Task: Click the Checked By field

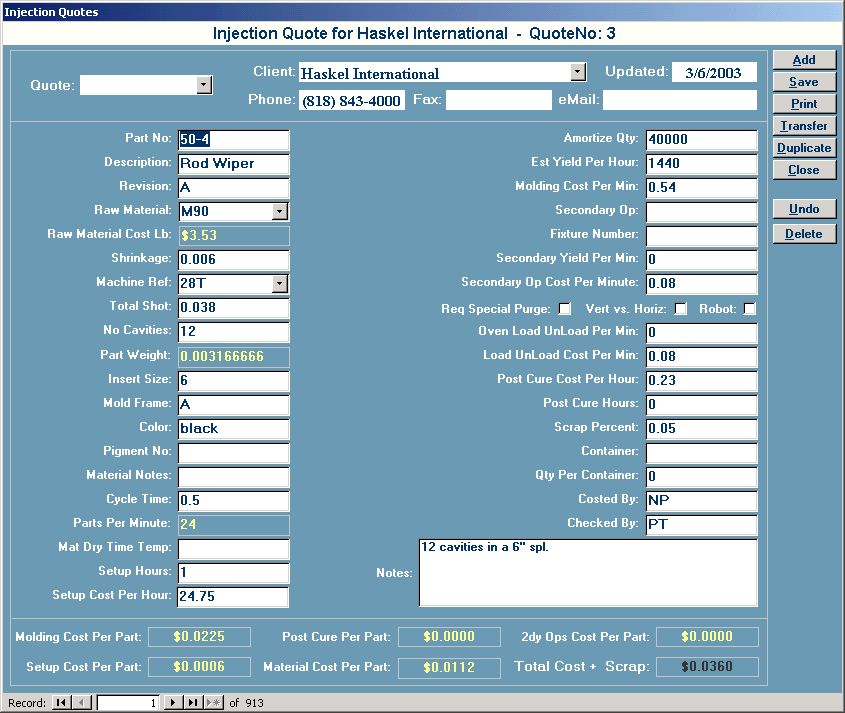Action: (x=702, y=524)
